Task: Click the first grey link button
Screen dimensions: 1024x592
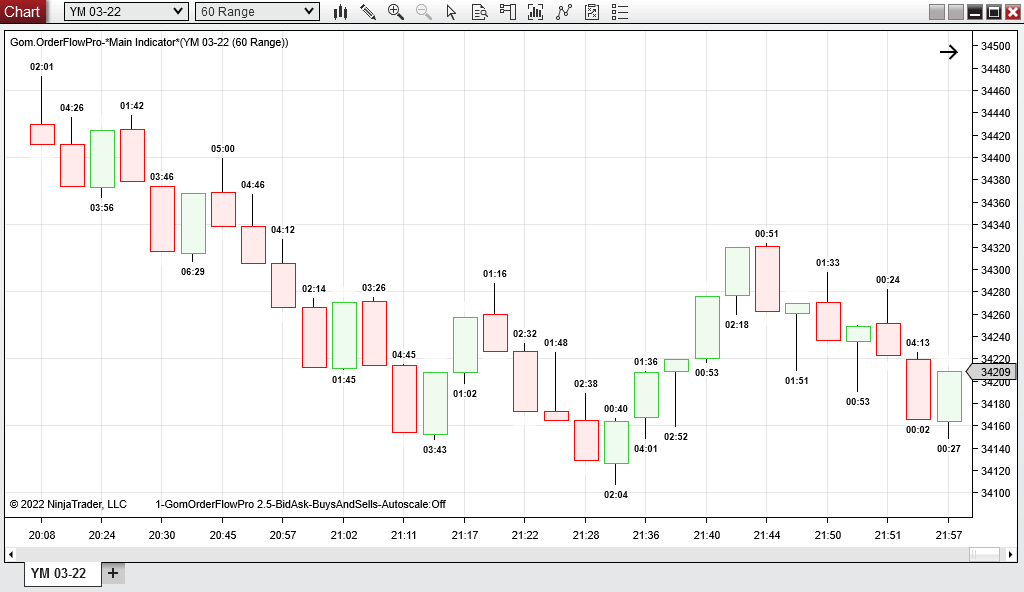Action: 936,12
